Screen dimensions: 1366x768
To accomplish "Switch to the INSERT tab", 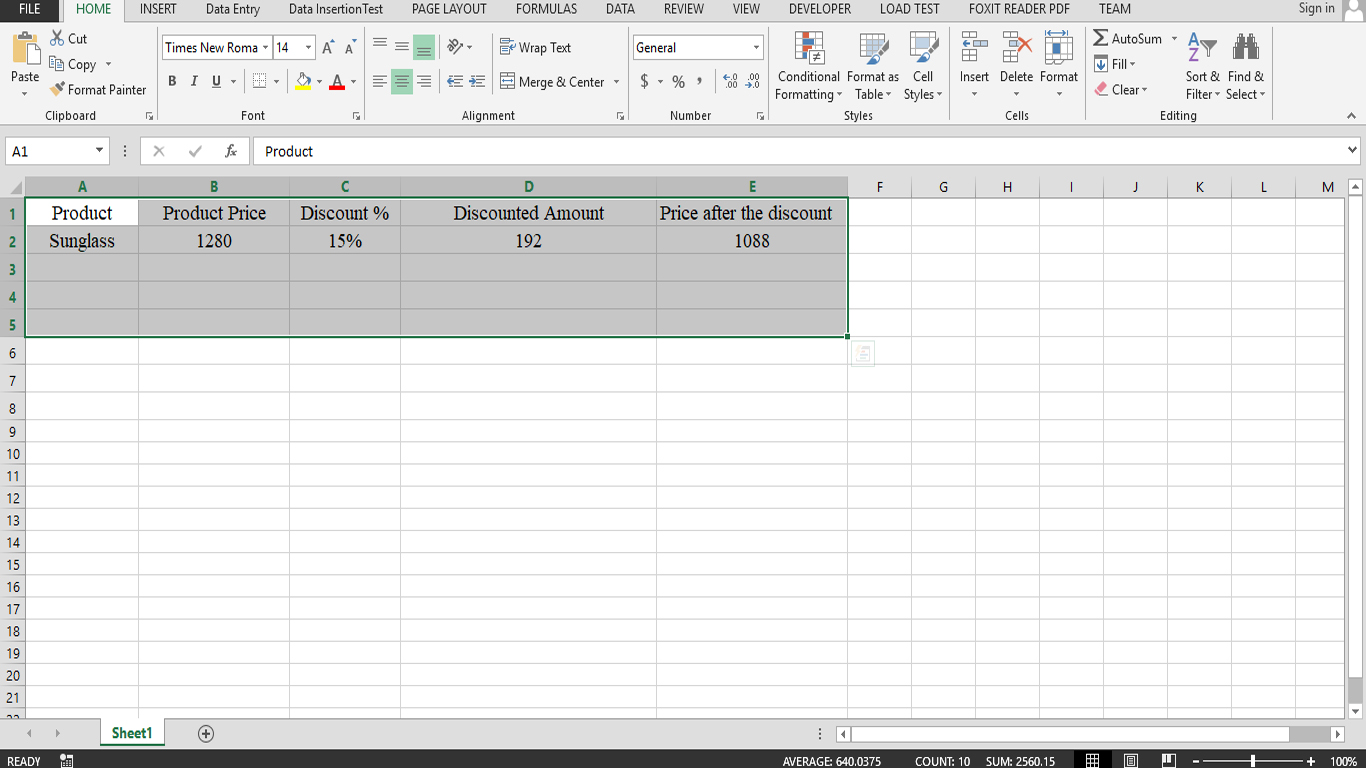I will pos(158,9).
